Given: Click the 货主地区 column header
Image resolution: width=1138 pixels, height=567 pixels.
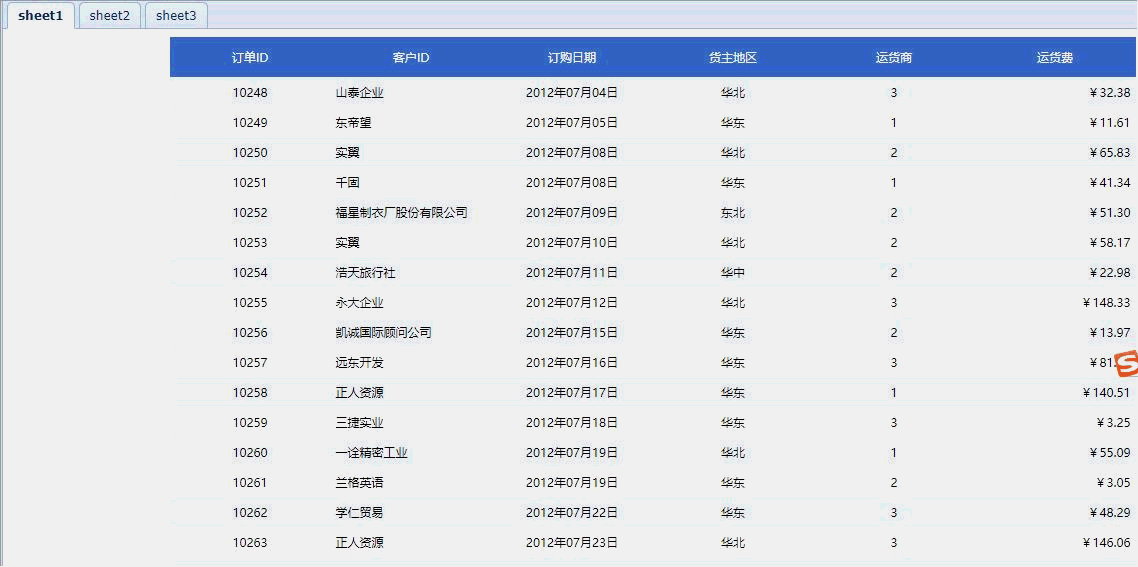Looking at the screenshot, I should (x=733, y=58).
